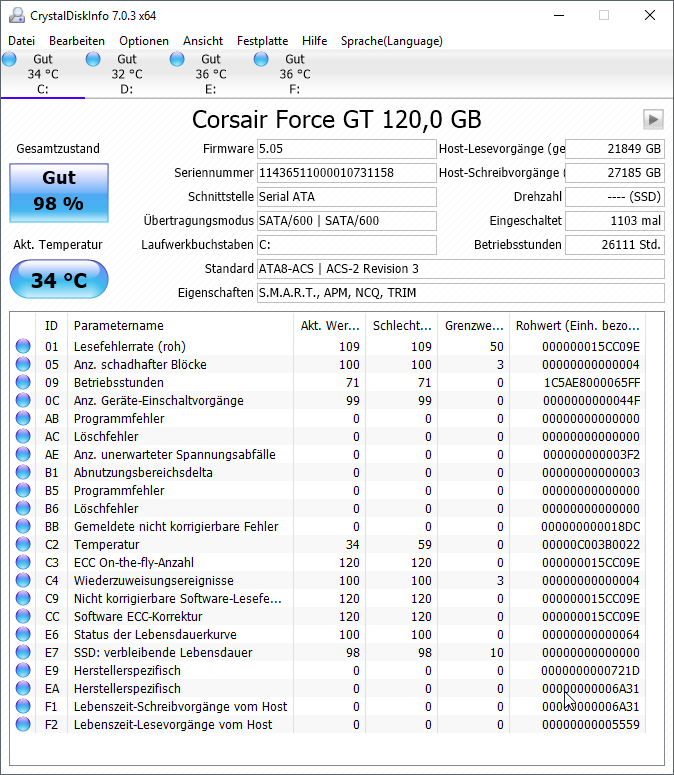The height and width of the screenshot is (775, 674).
Task: Click the Schnittstelle field Serial ATA
Action: point(346,197)
